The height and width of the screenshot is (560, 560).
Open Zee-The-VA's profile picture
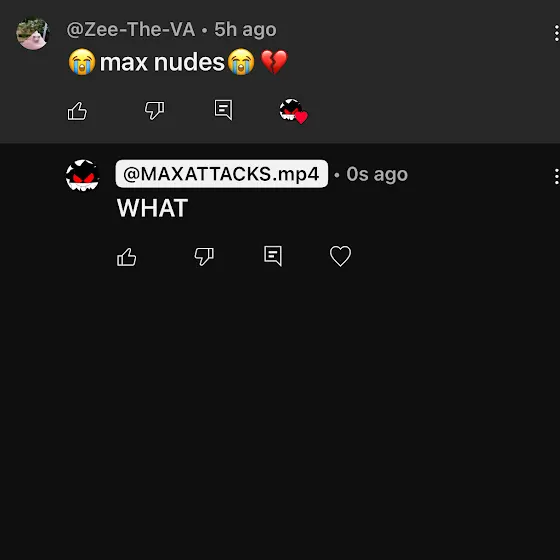[x=32, y=33]
